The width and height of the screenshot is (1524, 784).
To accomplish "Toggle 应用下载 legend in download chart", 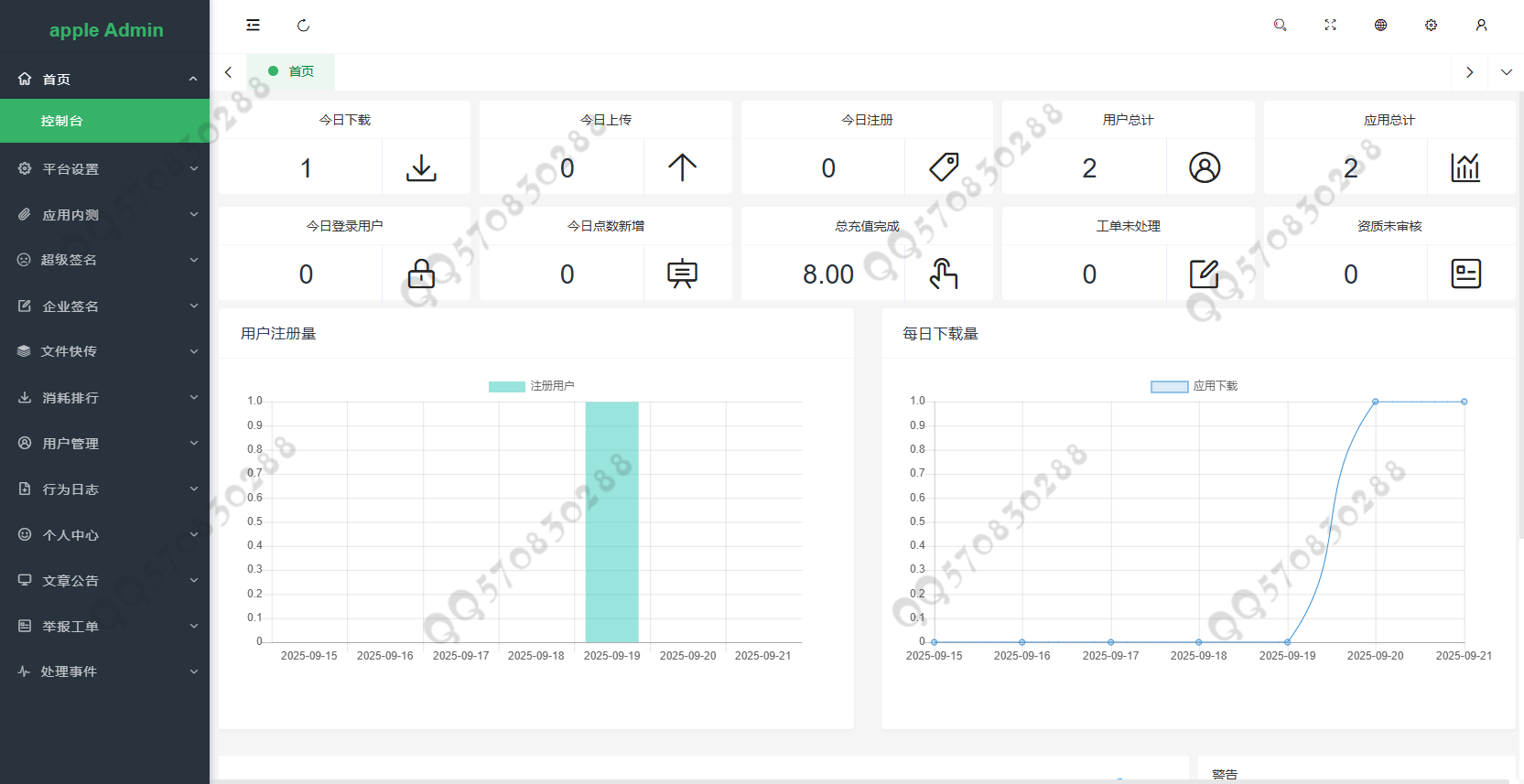I will 1194,386.
